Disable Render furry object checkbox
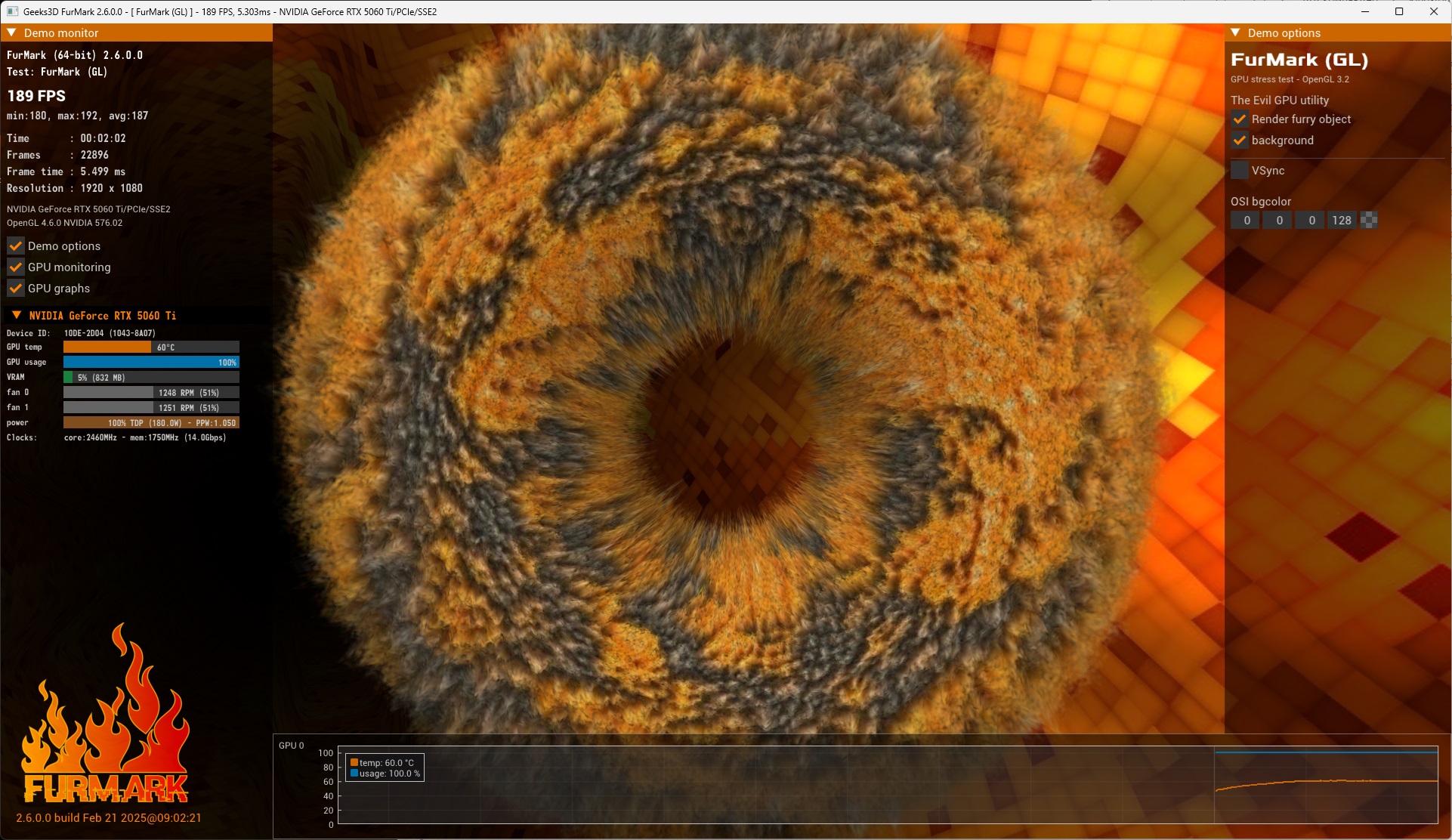 click(1240, 119)
